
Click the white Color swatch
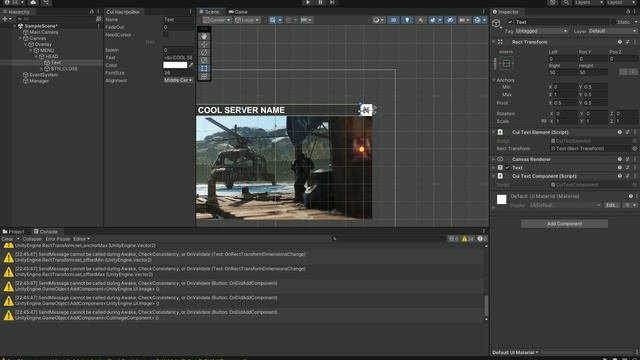click(175, 65)
